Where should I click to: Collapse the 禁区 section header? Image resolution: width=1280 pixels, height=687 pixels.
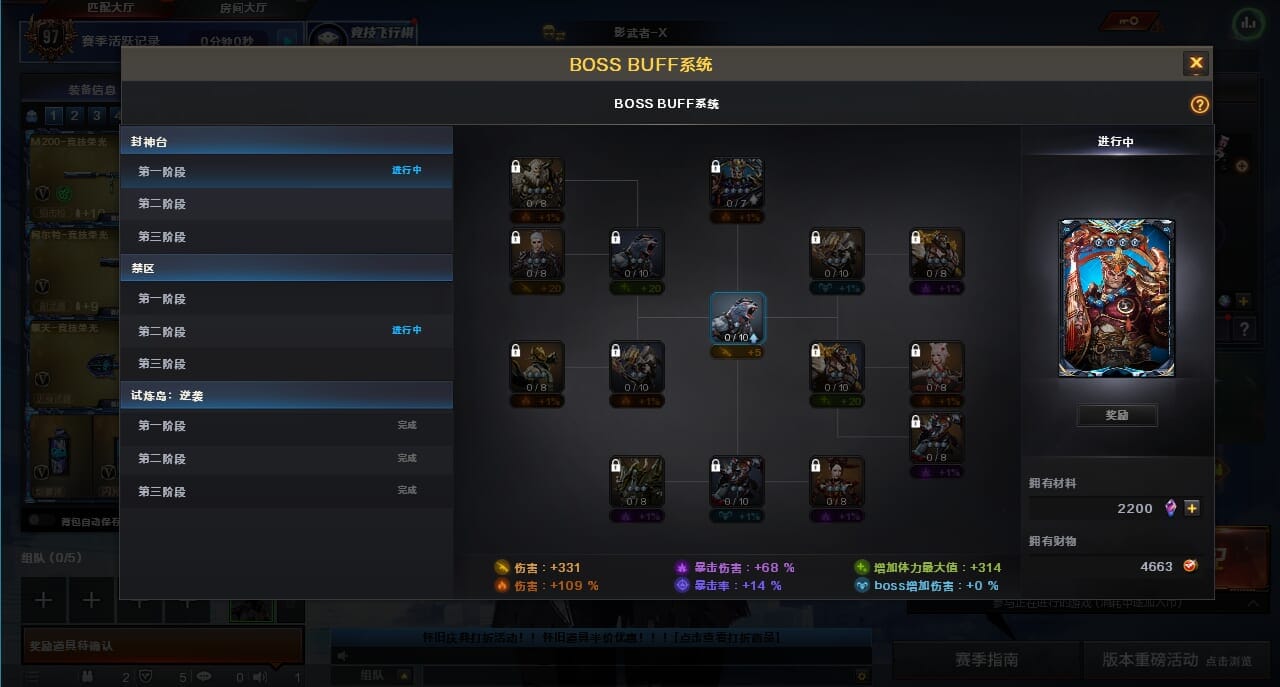[x=286, y=269]
